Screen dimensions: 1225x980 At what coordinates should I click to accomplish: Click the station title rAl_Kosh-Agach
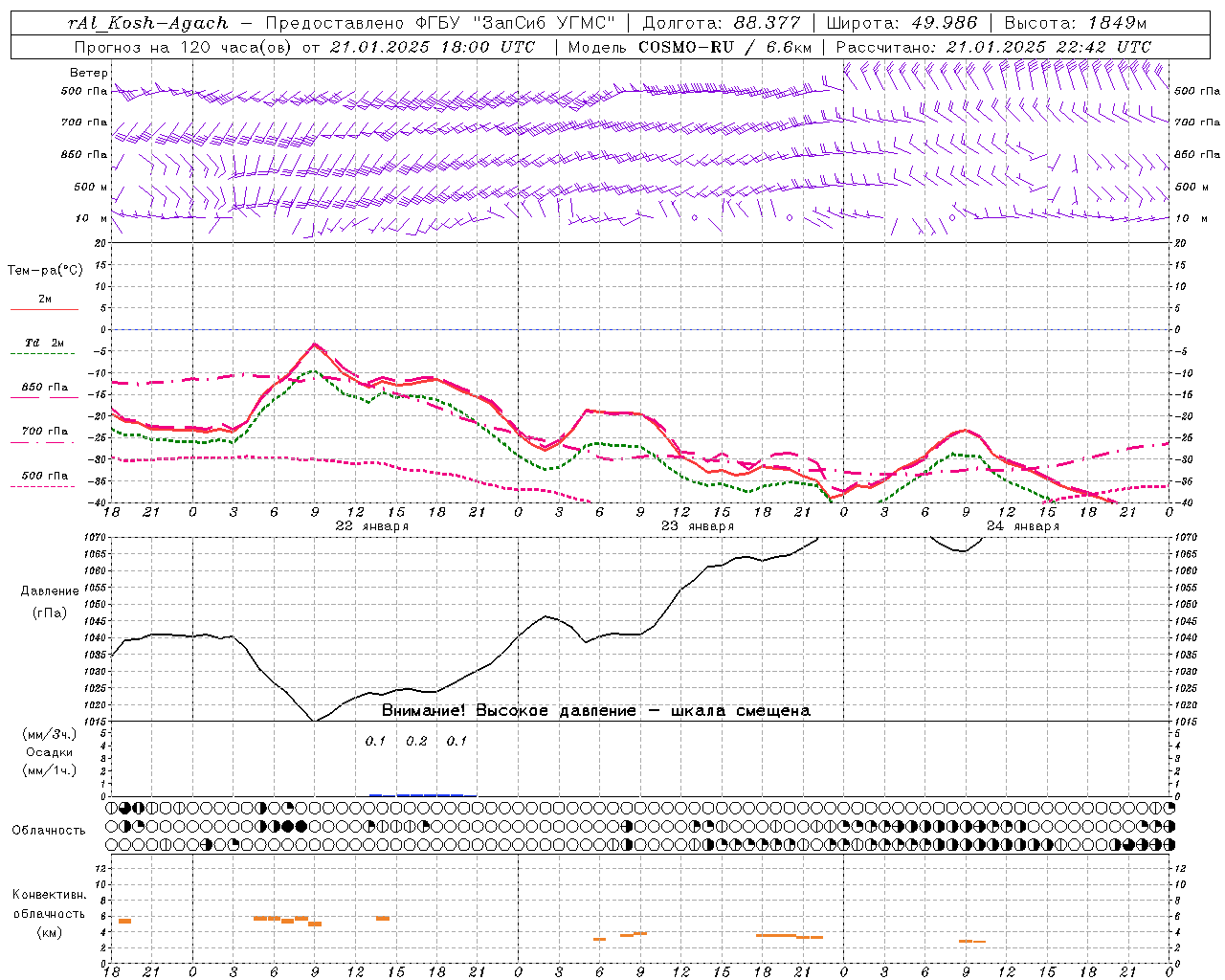[148, 23]
